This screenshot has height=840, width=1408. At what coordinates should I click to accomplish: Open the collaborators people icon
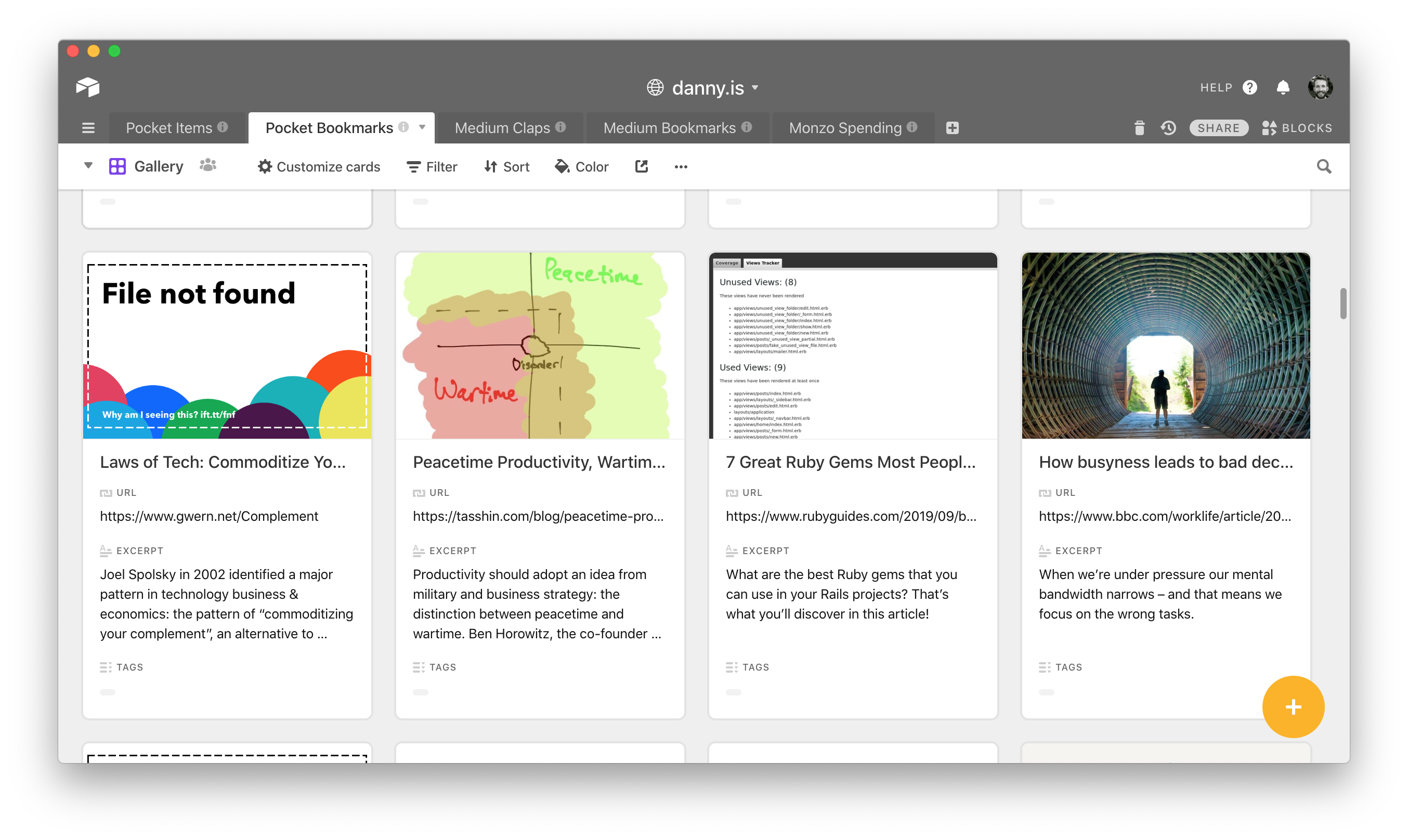208,165
